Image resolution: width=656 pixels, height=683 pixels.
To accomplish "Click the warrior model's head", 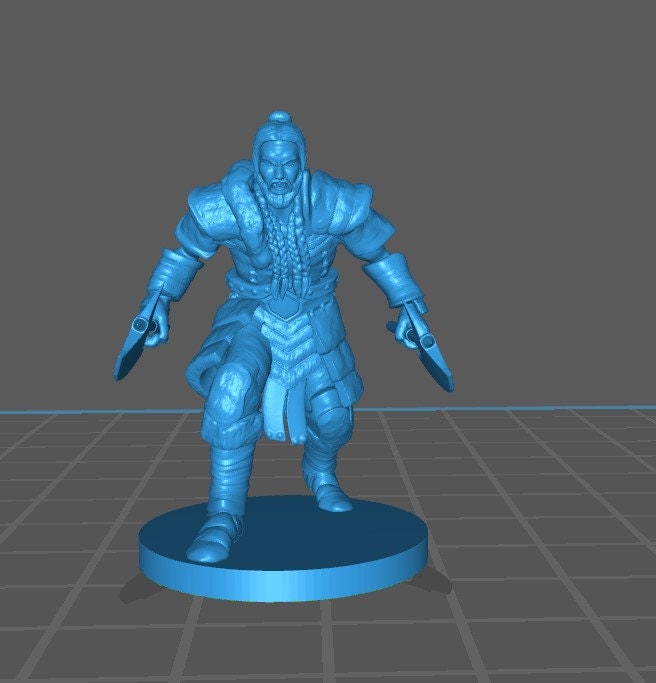I will (277, 160).
